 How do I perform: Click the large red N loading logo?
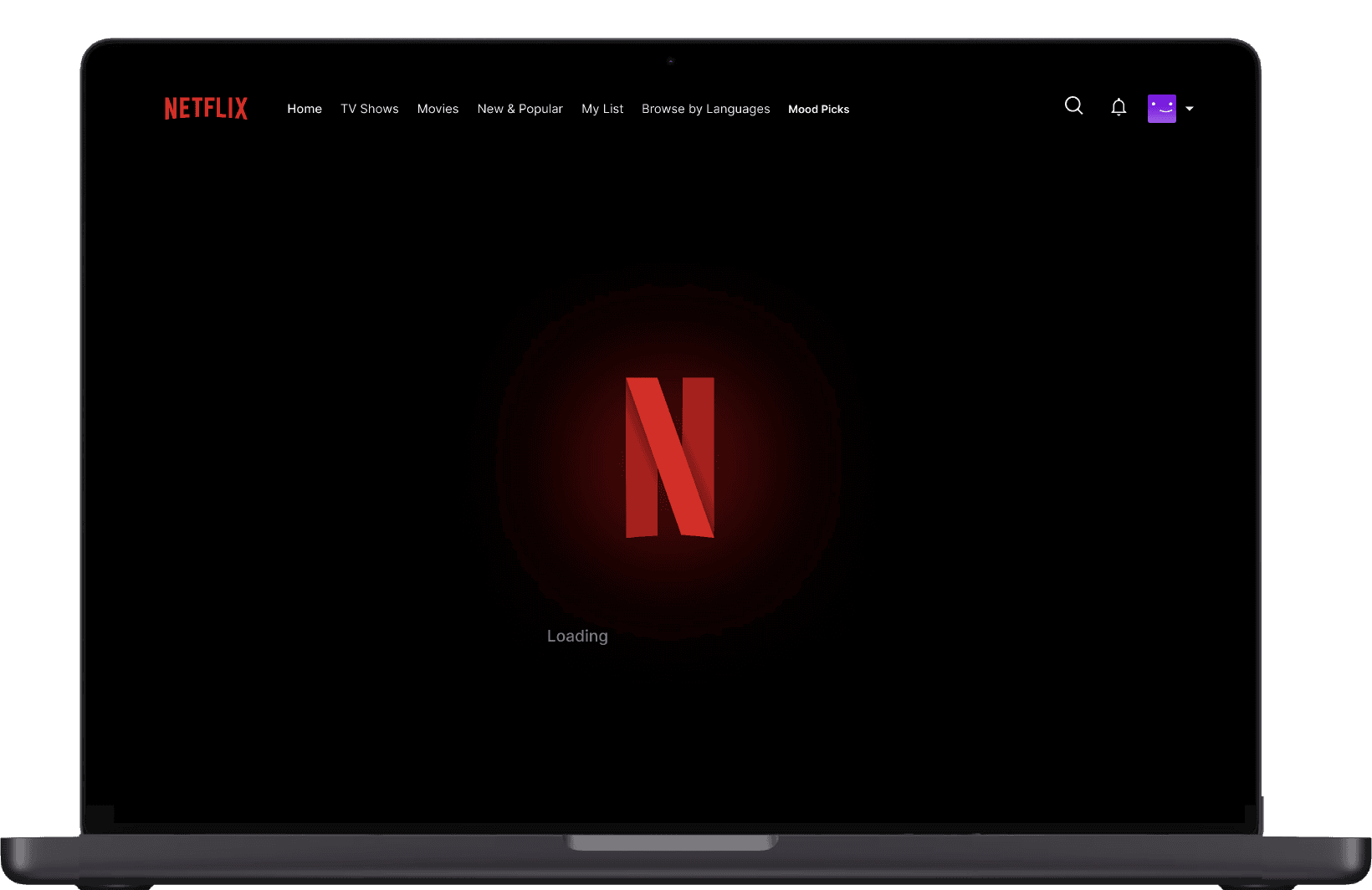pos(670,458)
